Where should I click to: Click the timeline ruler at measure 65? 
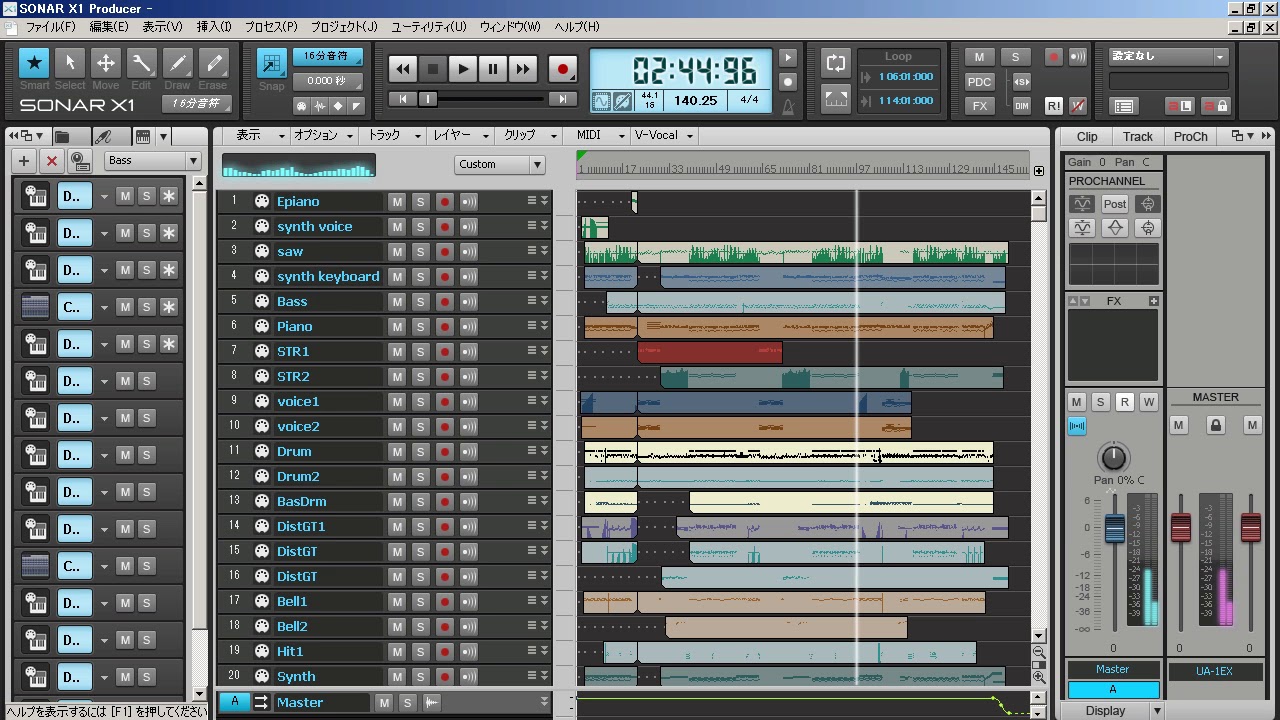771,169
